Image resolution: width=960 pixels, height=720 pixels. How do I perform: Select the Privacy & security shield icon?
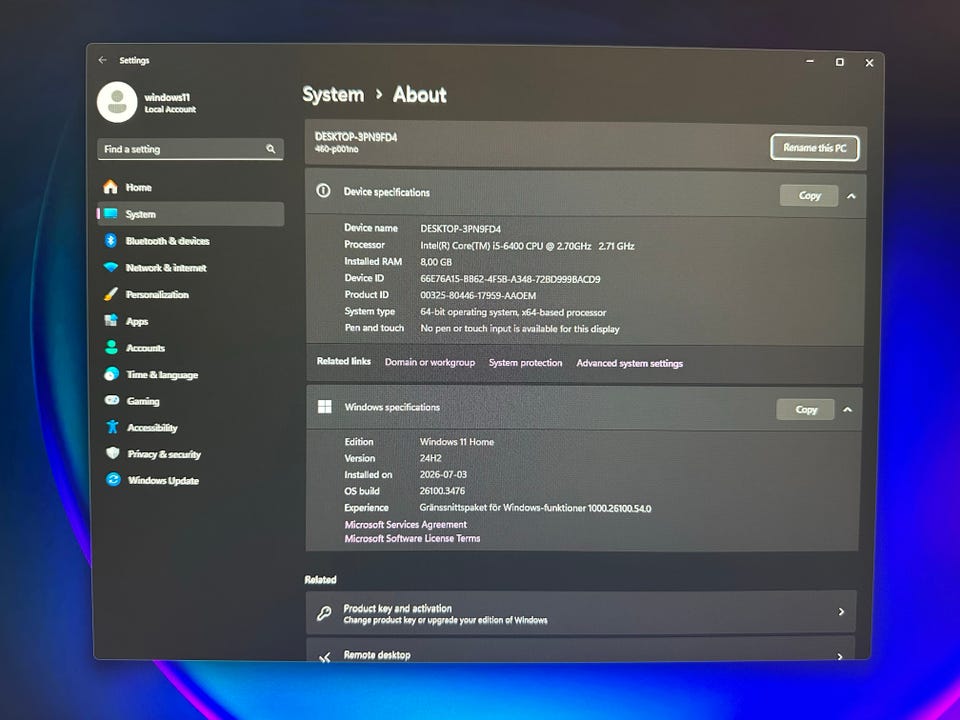[x=112, y=453]
